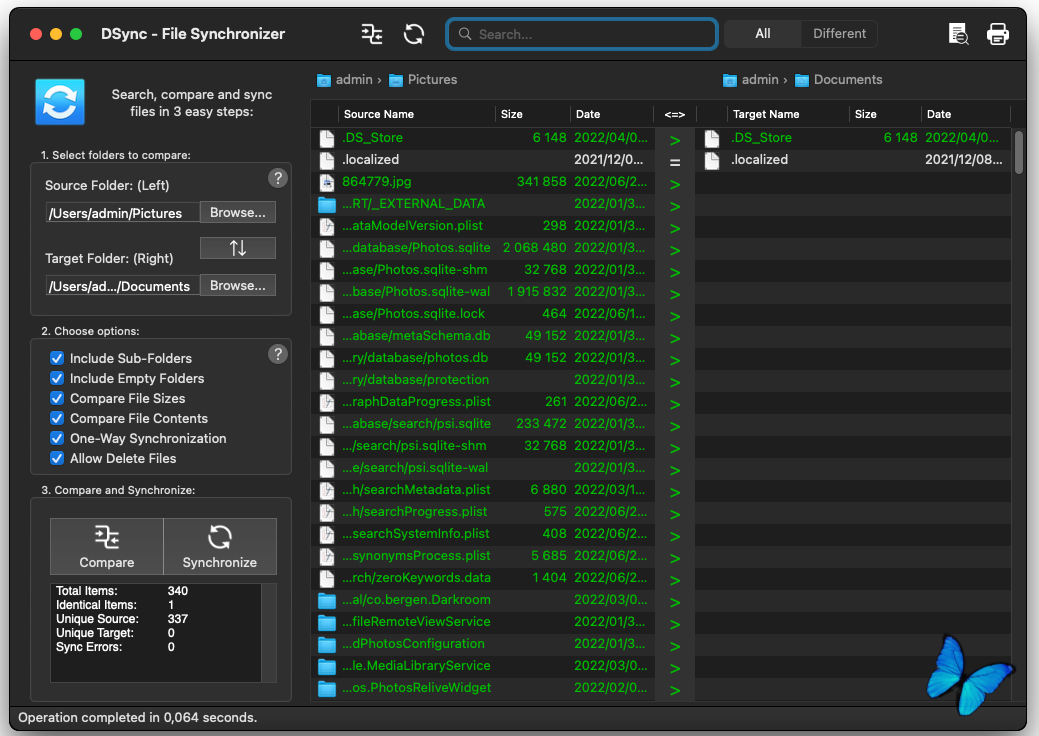Image resolution: width=1039 pixels, height=736 pixels.
Task: Turn off One-Way Synchronization
Action: (x=57, y=438)
